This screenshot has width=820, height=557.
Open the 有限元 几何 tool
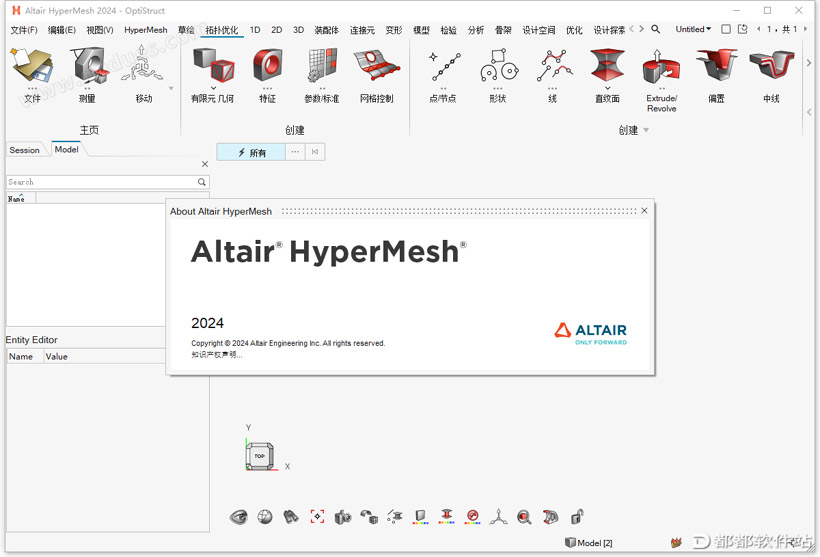[213, 65]
